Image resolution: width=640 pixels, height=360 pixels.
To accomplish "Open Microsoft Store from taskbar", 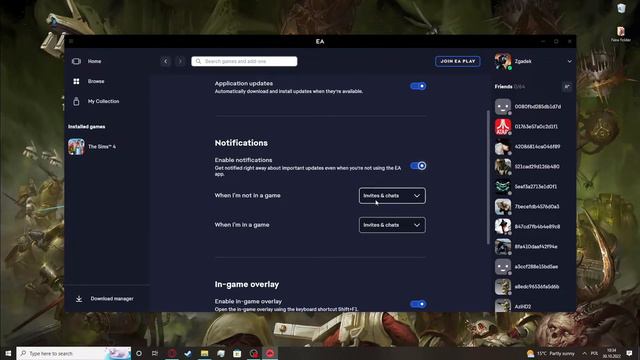I will pos(237,353).
